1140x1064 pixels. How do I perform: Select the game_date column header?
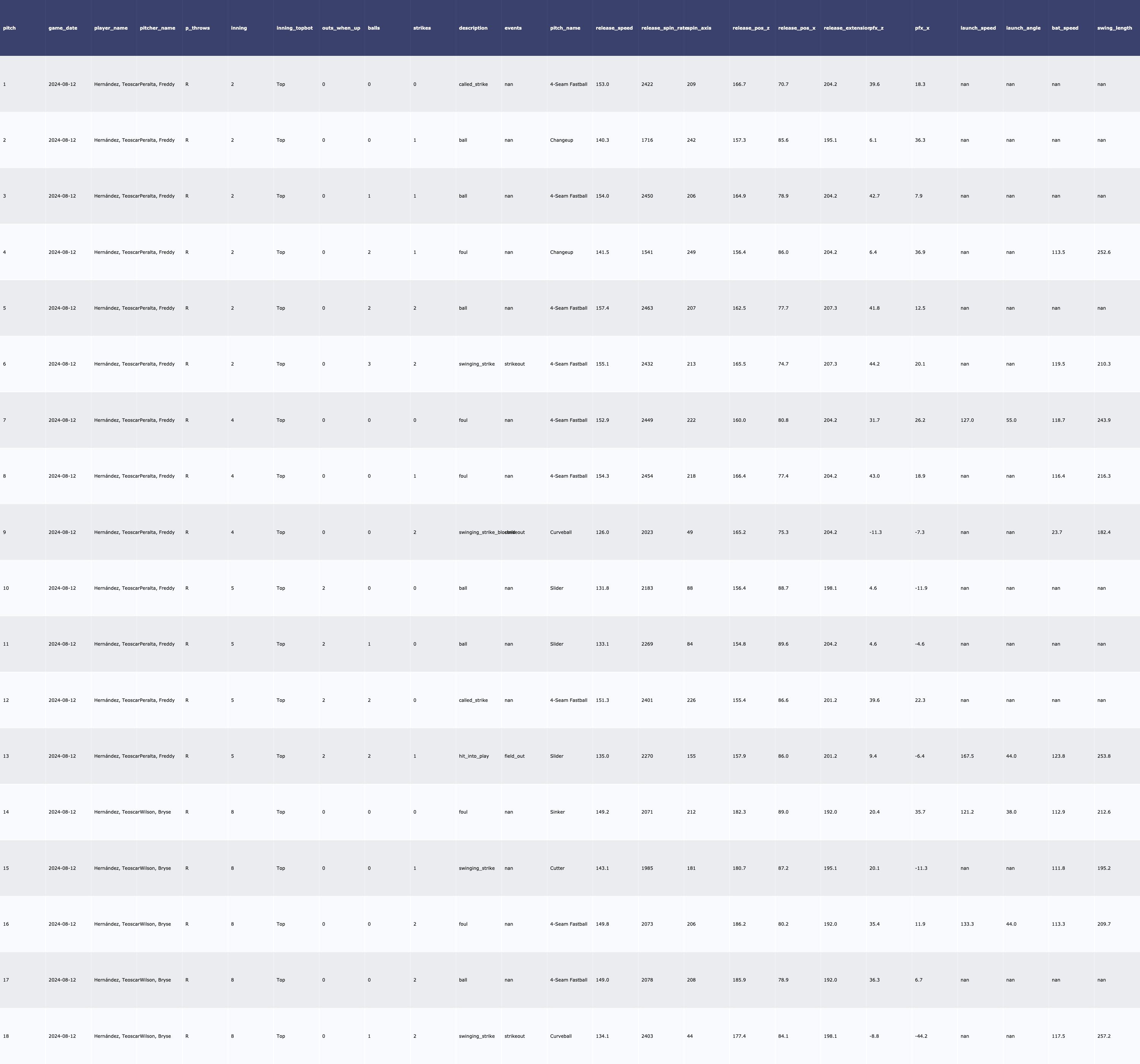pos(62,28)
